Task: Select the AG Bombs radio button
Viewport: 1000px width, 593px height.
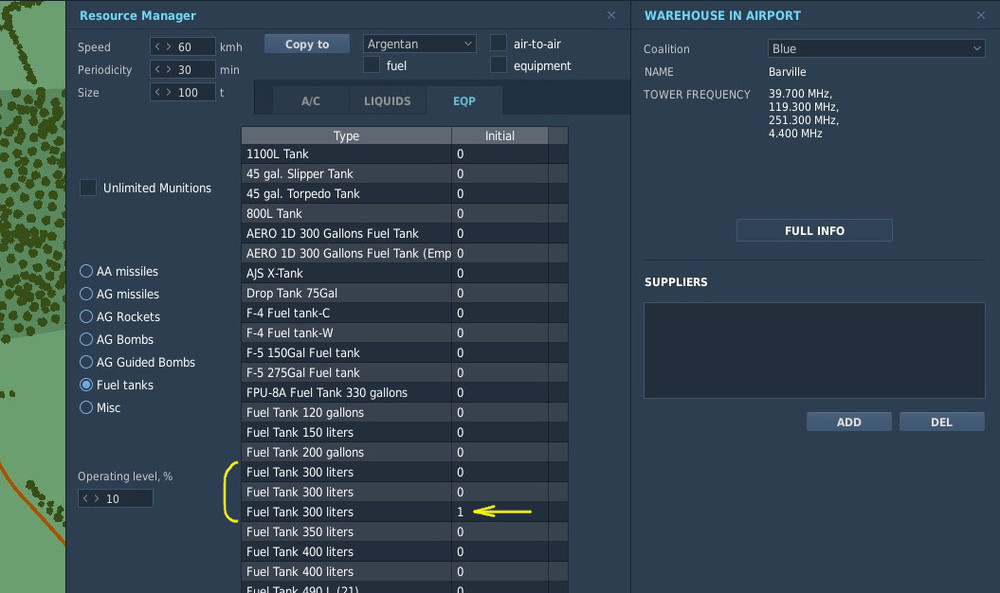Action: [x=86, y=339]
